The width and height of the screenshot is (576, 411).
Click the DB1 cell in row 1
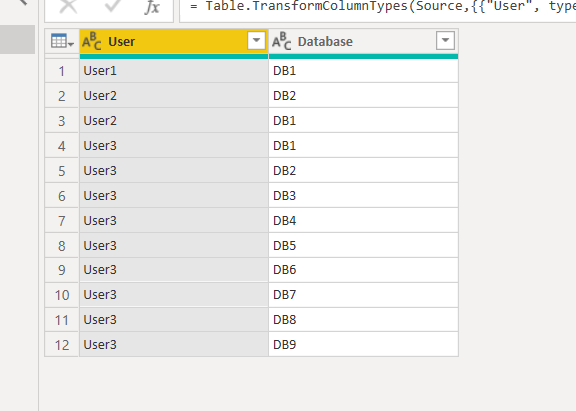363,71
